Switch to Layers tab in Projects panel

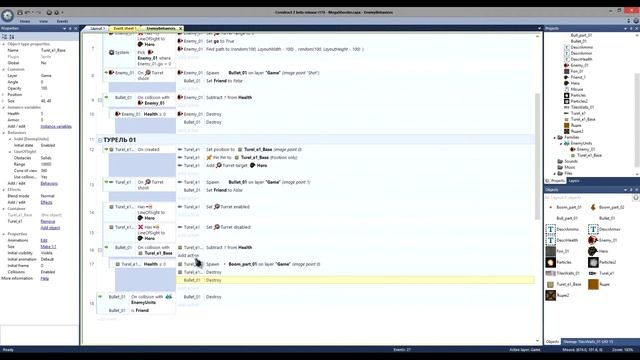[574, 181]
